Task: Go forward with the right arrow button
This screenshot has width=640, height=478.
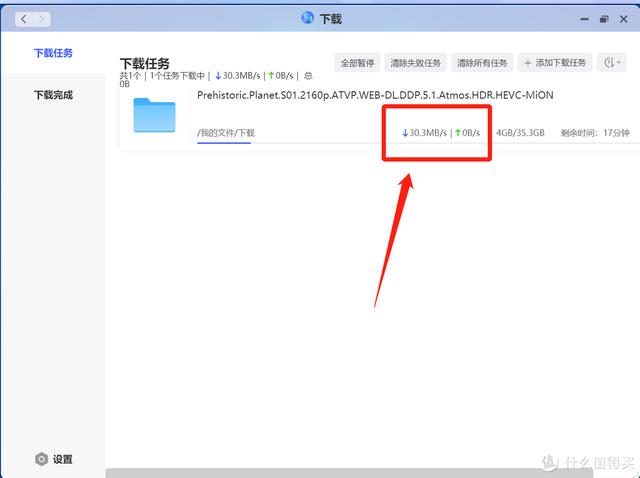Action: pos(42,19)
